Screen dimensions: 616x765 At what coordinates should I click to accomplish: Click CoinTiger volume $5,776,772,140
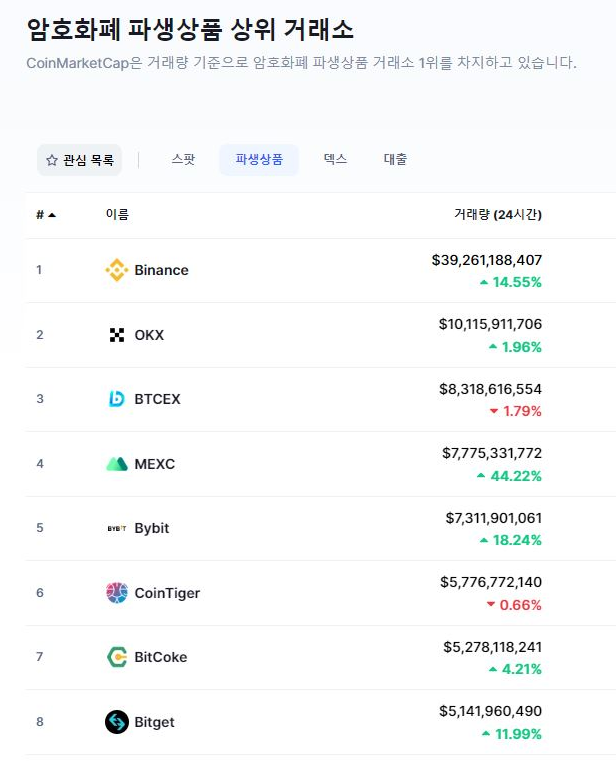491,582
